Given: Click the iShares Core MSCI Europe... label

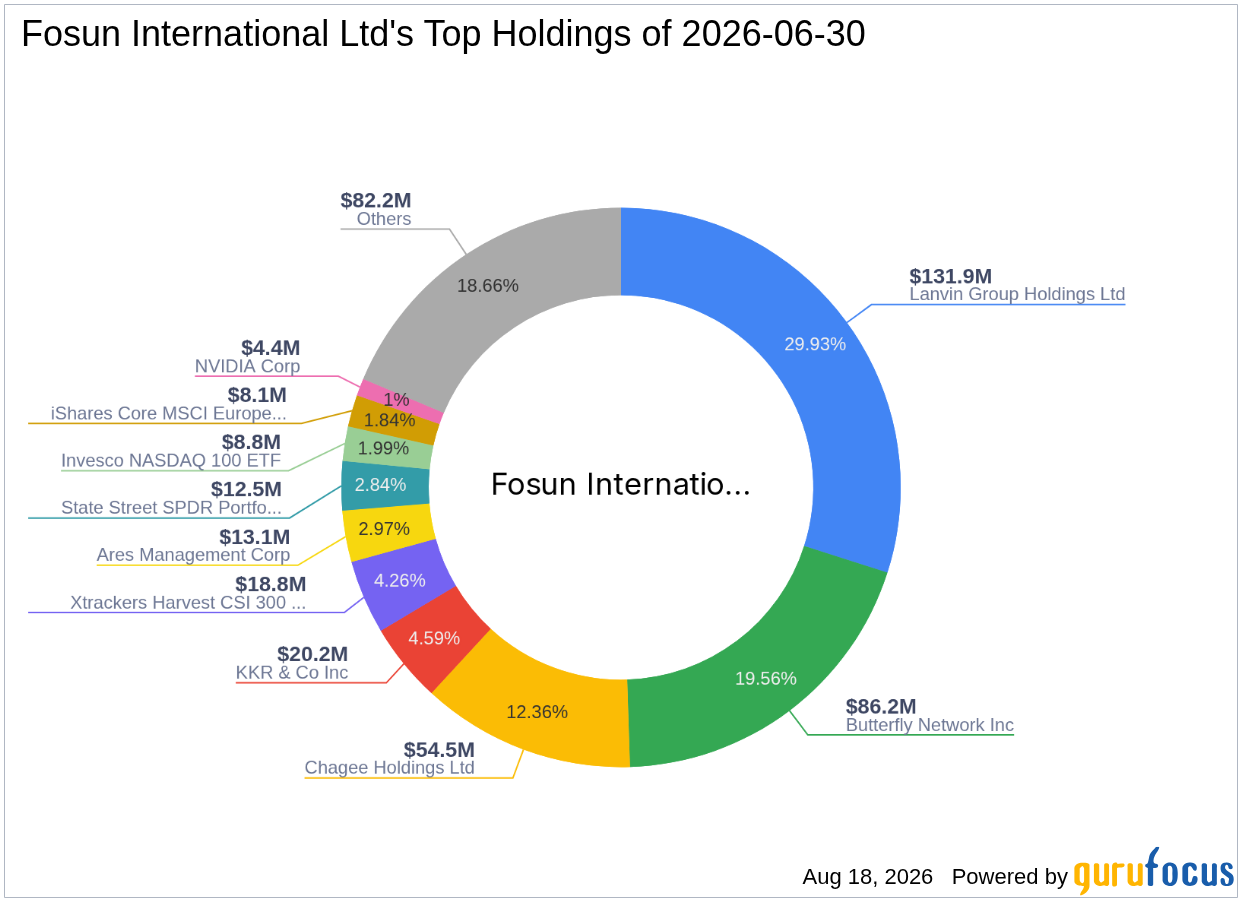Looking at the screenshot, I should point(169,413).
